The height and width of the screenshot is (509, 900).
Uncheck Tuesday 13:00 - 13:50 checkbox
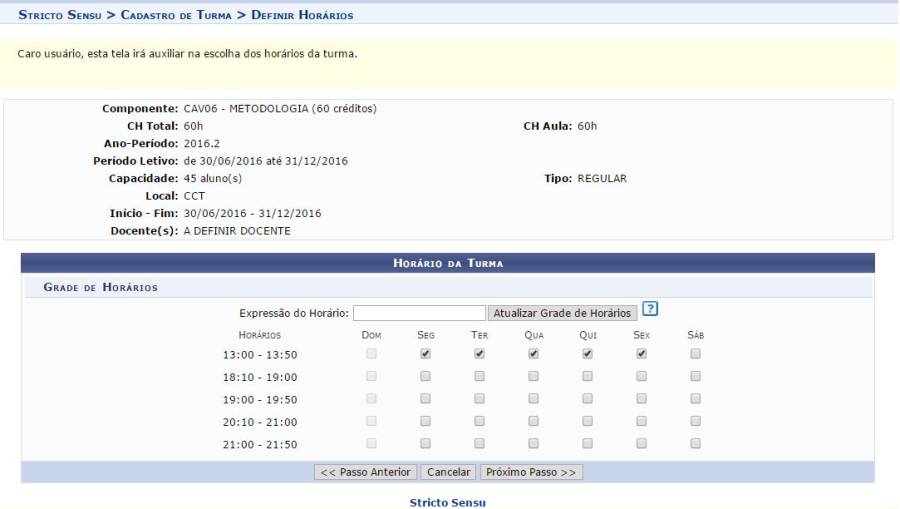point(480,354)
